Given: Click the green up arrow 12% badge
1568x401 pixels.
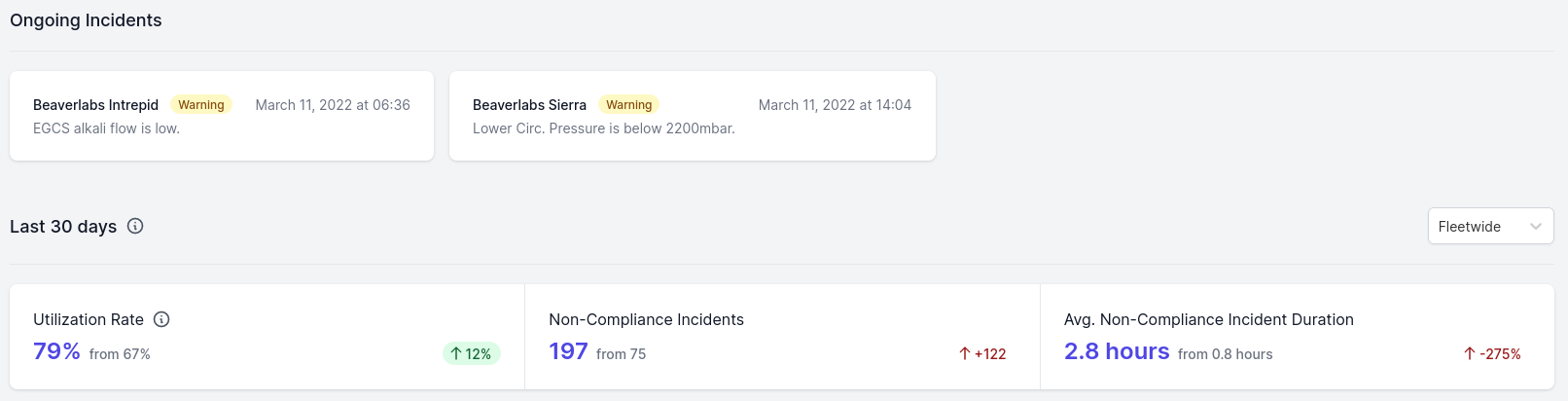Looking at the screenshot, I should point(472,353).
